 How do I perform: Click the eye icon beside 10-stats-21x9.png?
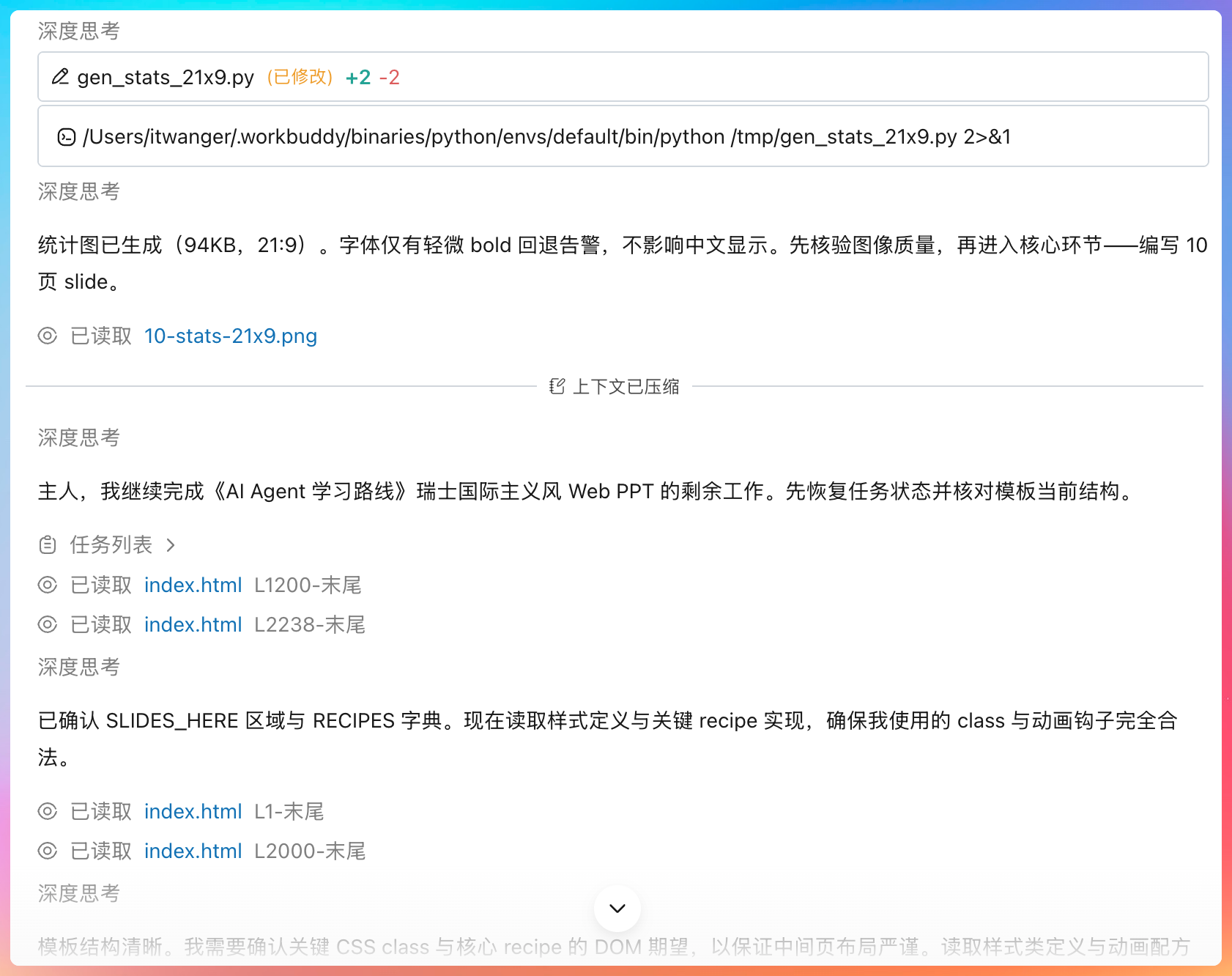pyautogui.click(x=48, y=336)
